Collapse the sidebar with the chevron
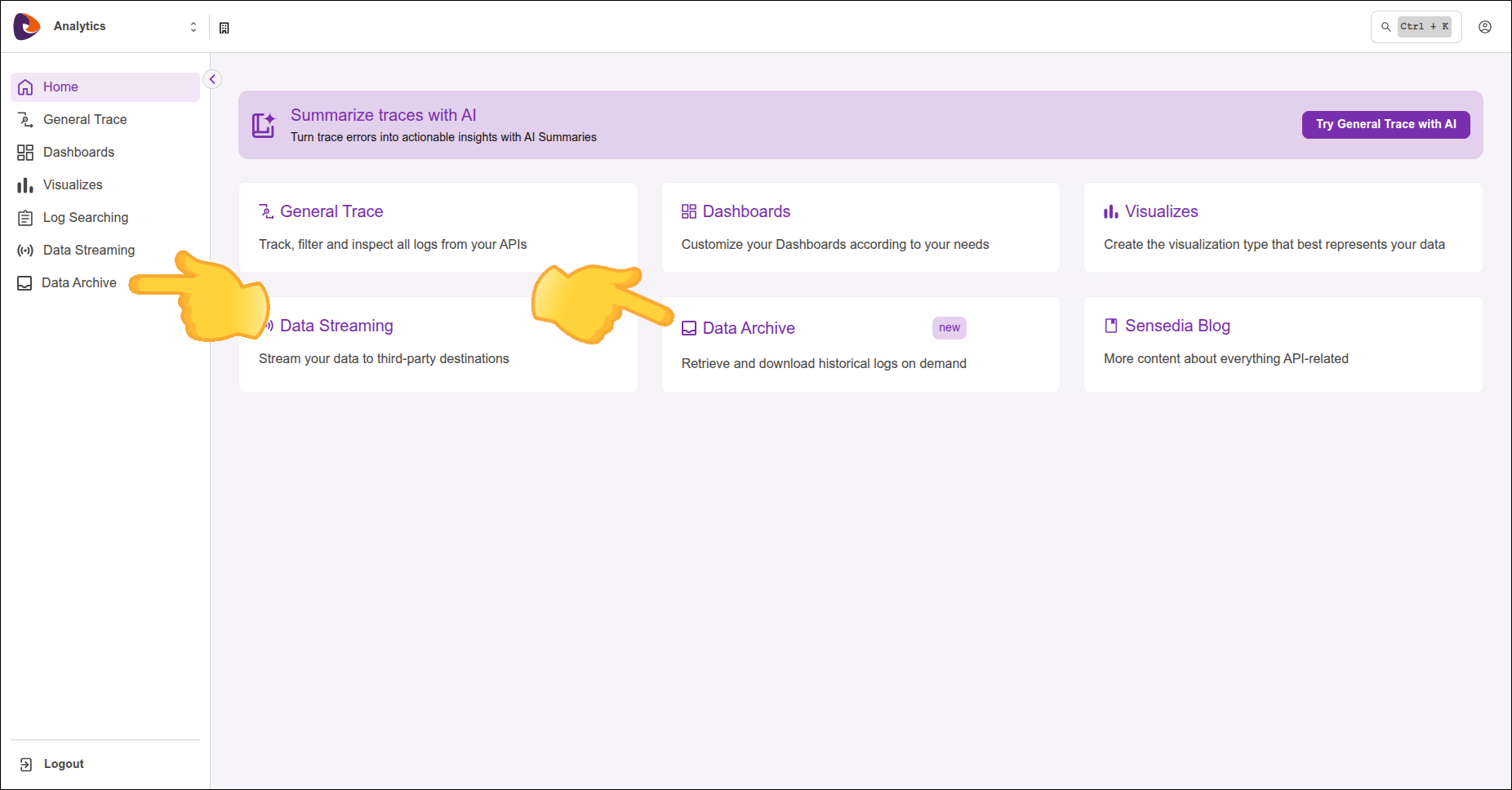 click(x=212, y=79)
